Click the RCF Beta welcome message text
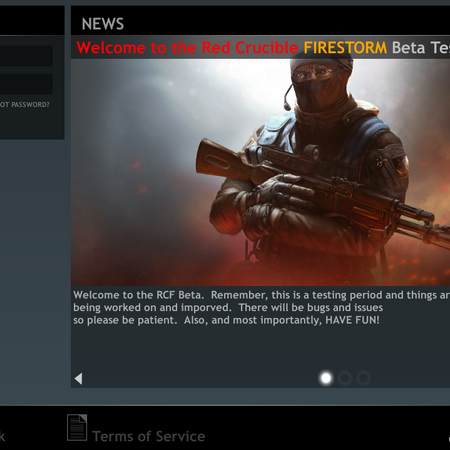The height and width of the screenshot is (450, 450). tap(261, 307)
